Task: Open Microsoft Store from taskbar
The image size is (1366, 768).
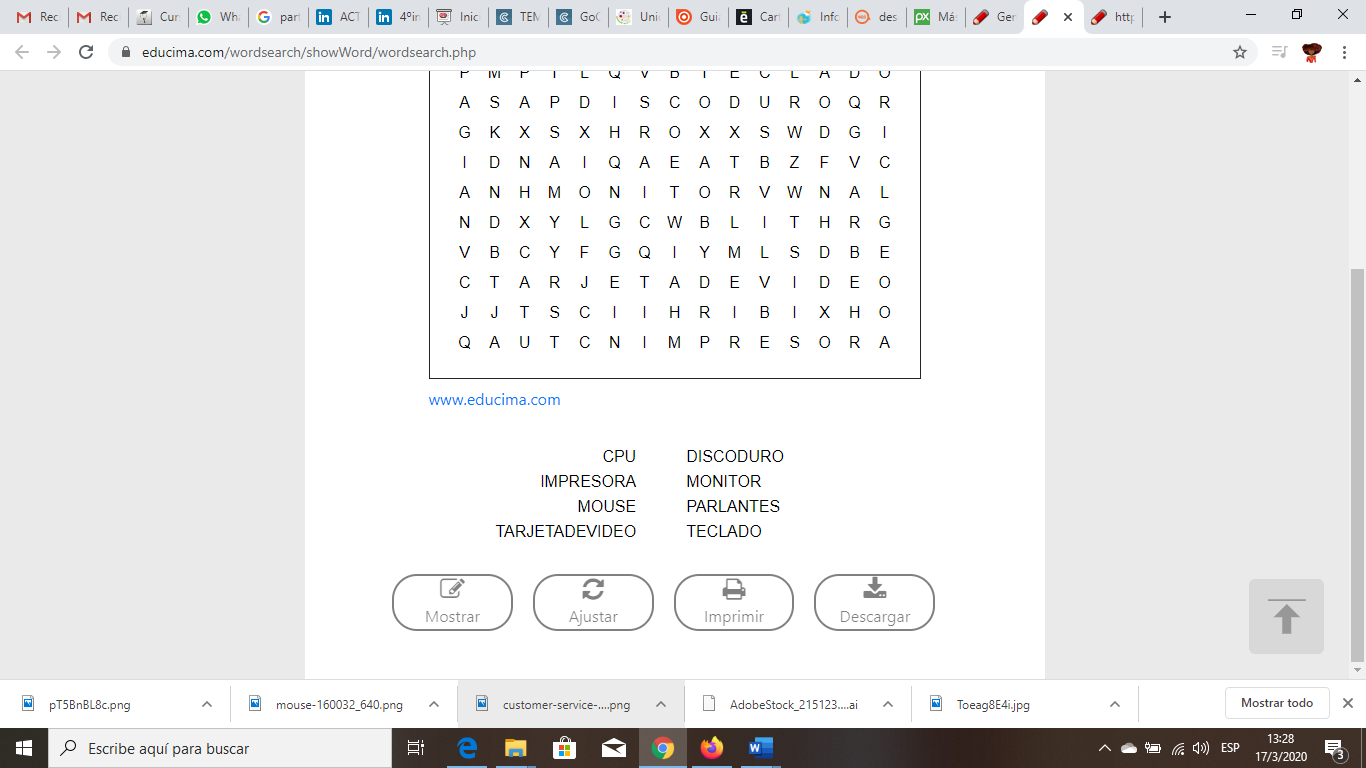Action: (564, 748)
